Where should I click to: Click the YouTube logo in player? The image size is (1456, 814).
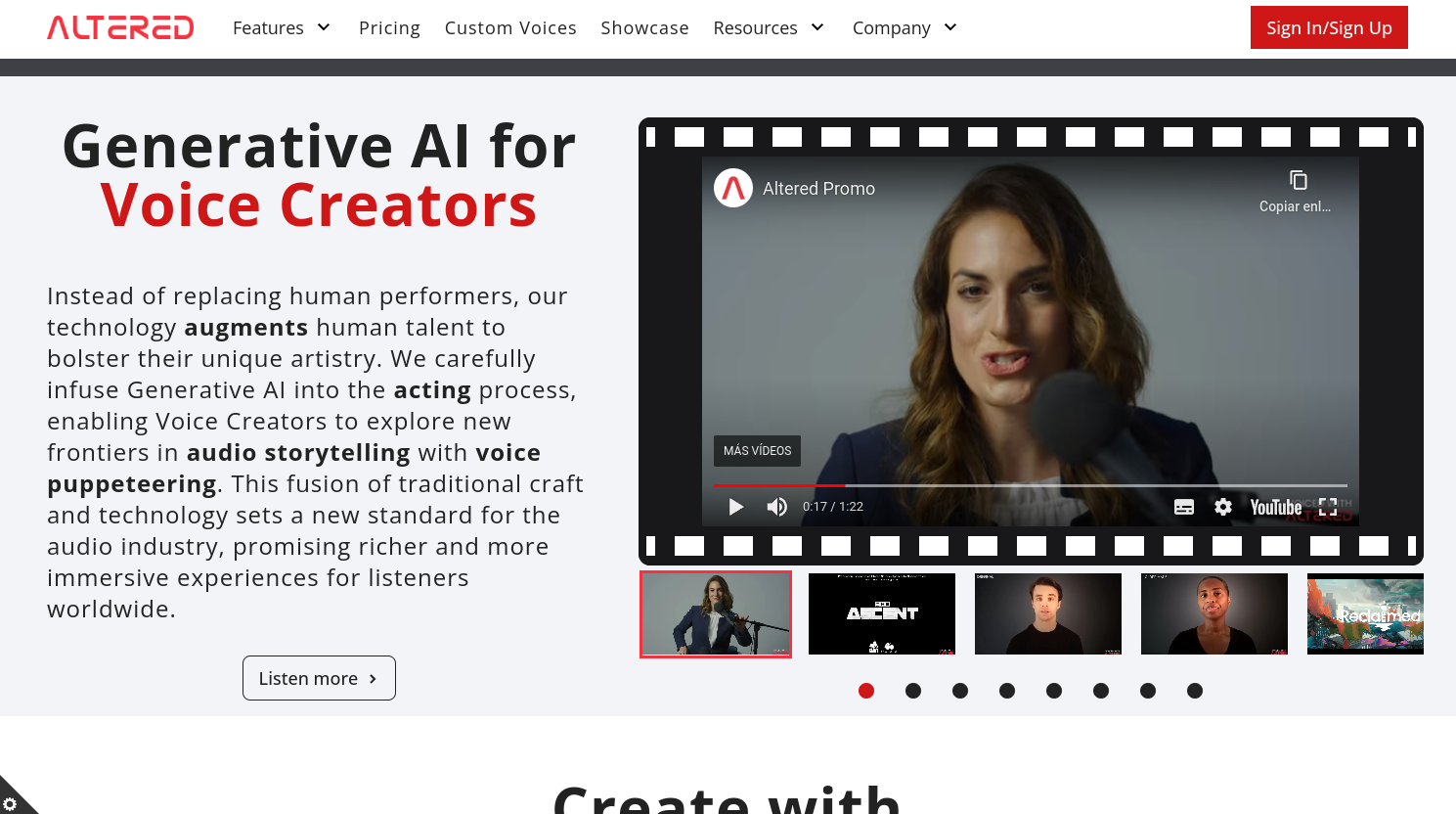click(x=1275, y=507)
